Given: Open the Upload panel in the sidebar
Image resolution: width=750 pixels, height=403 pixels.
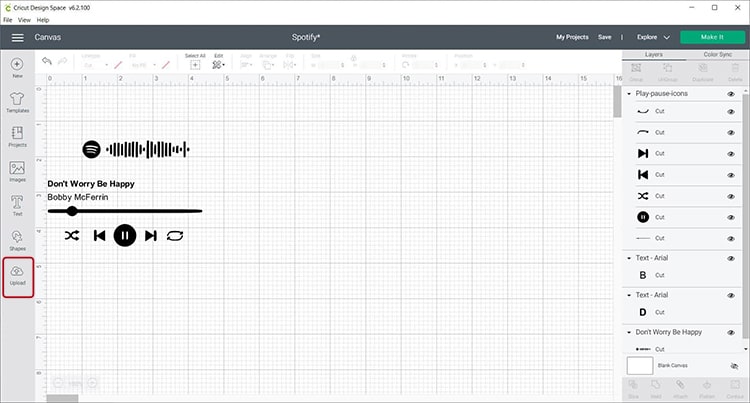Looking at the screenshot, I should (17, 277).
